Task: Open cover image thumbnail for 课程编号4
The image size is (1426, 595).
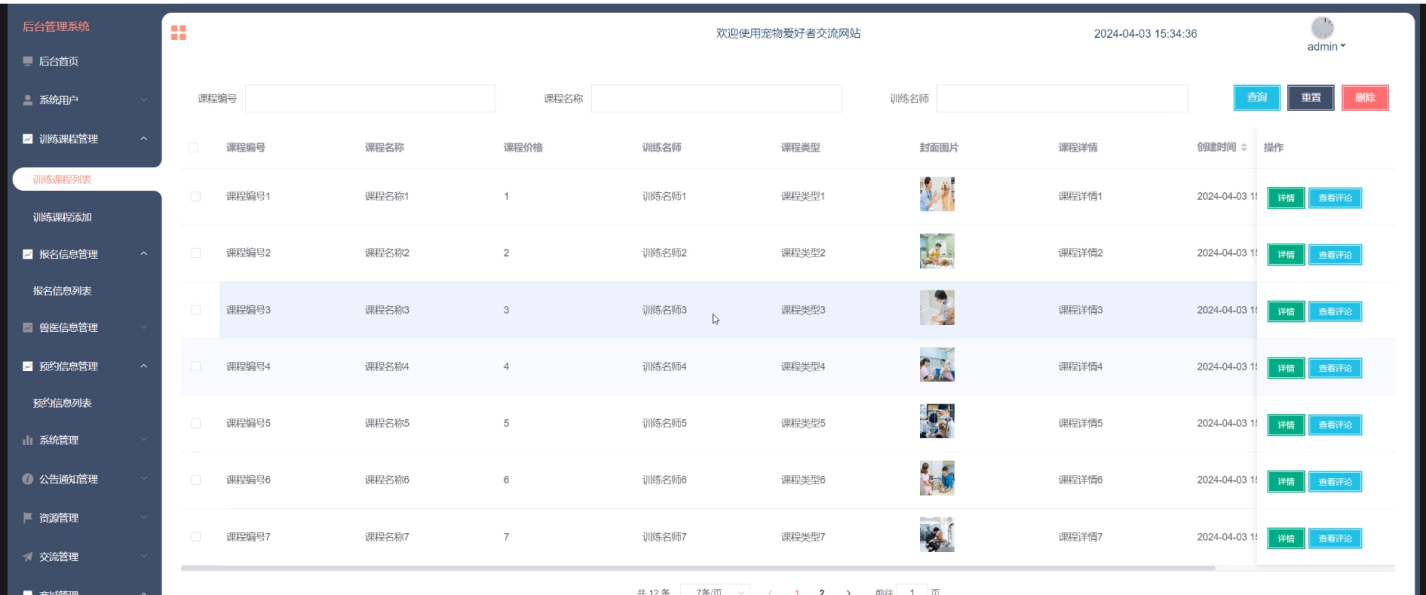Action: [937, 365]
